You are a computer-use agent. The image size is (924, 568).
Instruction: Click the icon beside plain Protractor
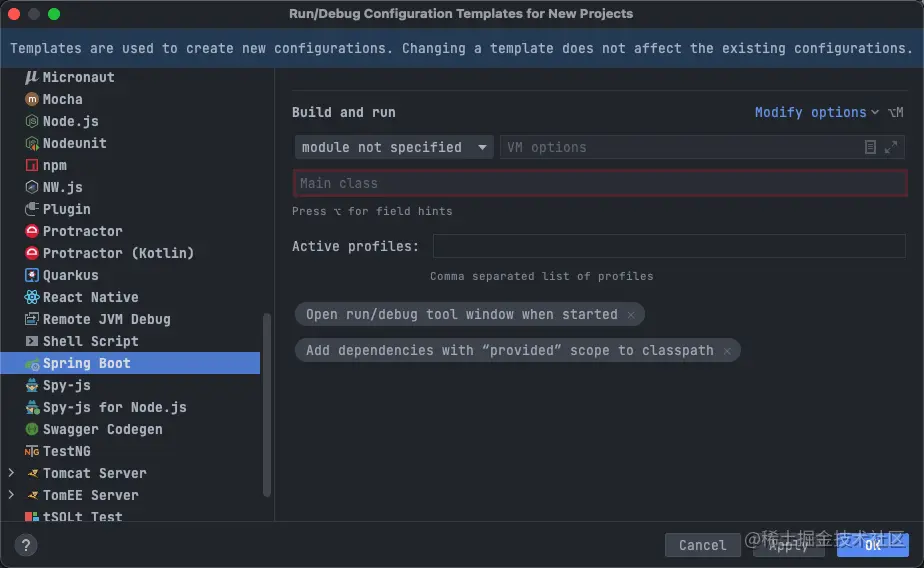pyautogui.click(x=32, y=231)
